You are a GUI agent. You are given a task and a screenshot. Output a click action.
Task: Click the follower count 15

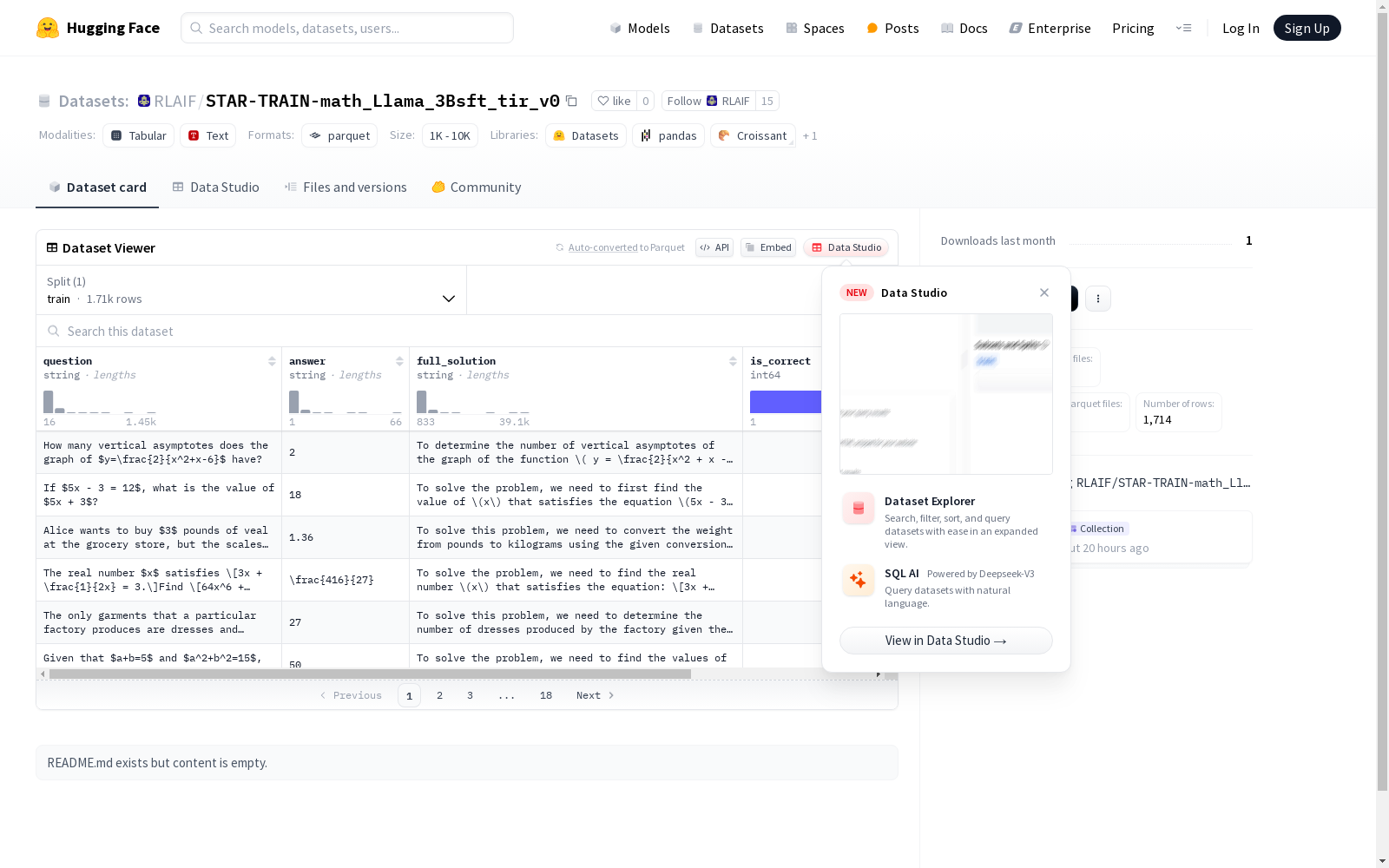click(767, 101)
